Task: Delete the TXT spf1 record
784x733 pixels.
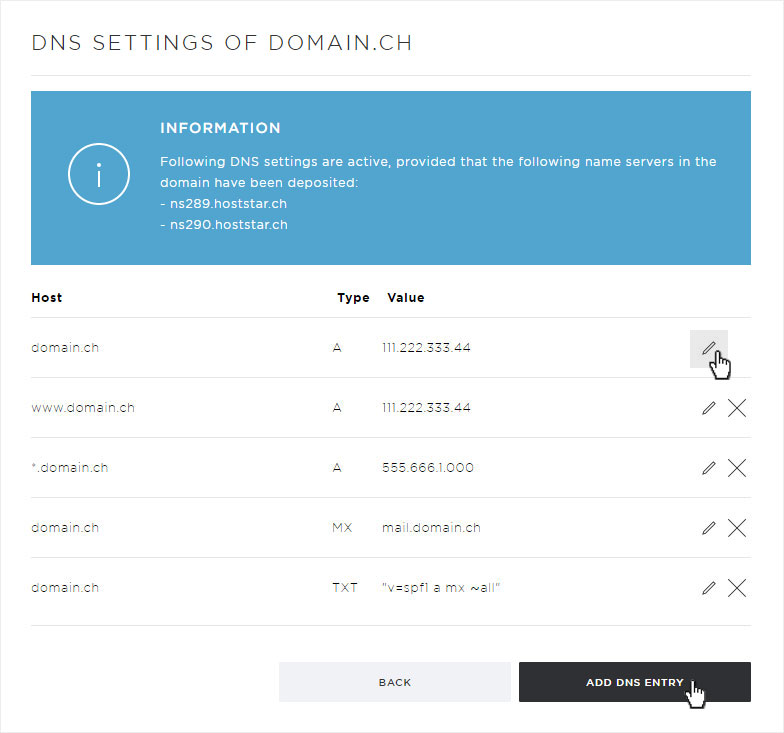Action: click(737, 588)
